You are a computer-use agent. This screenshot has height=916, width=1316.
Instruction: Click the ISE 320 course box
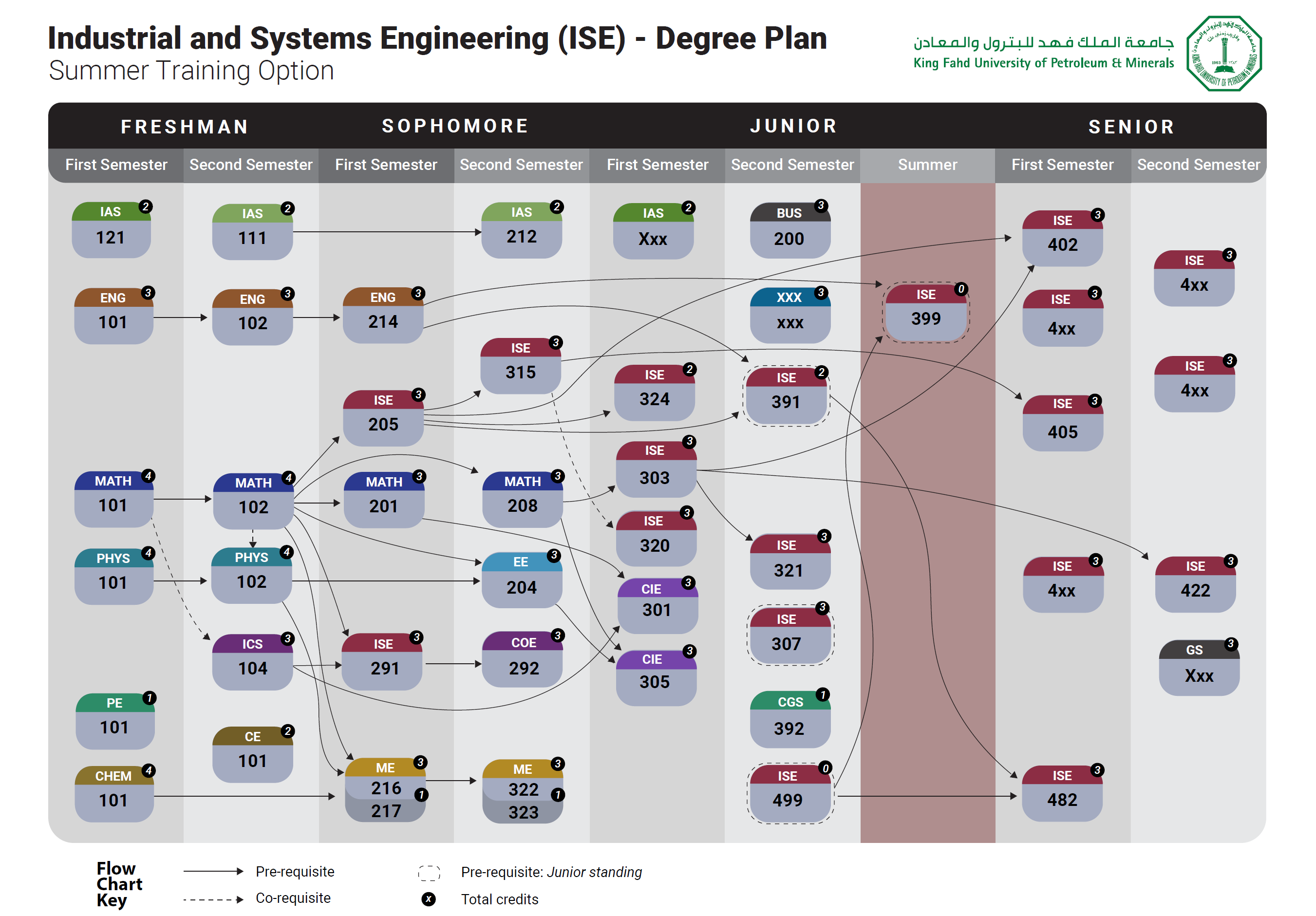click(656, 538)
